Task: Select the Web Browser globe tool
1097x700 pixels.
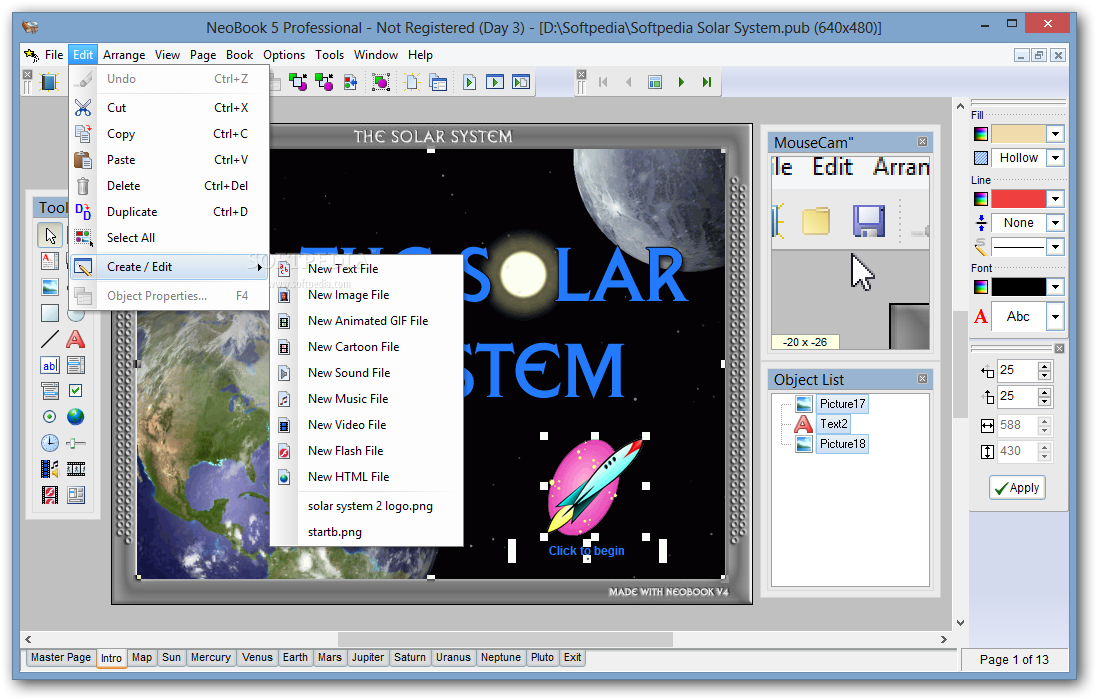Action: tap(76, 417)
